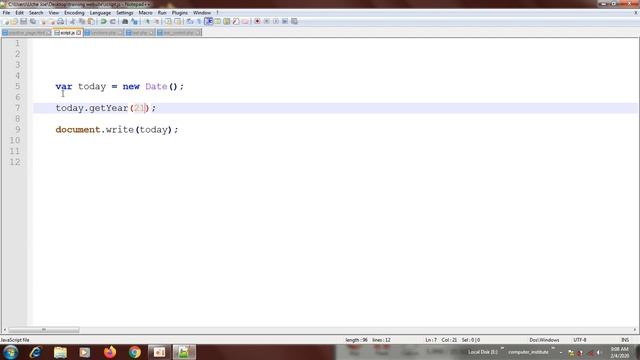Click the 'var today = new Date();' line
Screen dimensions: 640x360
tap(120, 87)
